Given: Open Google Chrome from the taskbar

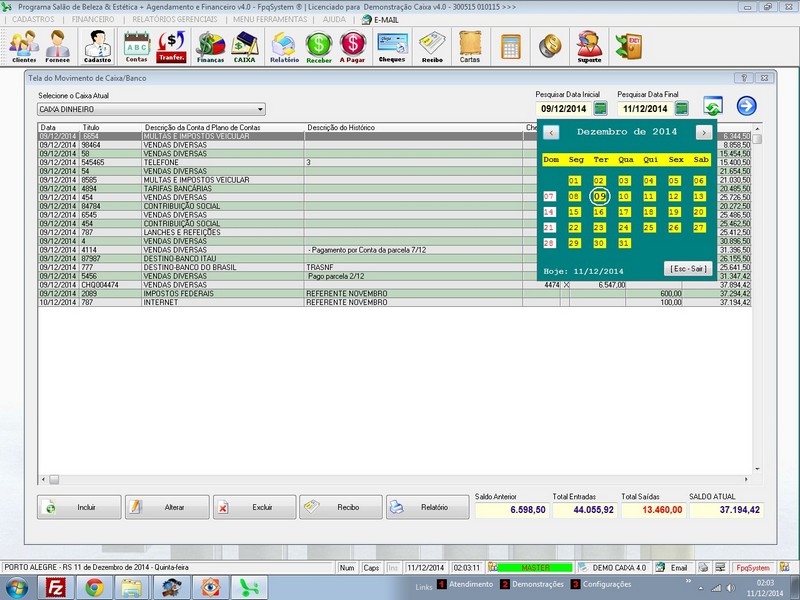Looking at the screenshot, I should tap(93, 586).
